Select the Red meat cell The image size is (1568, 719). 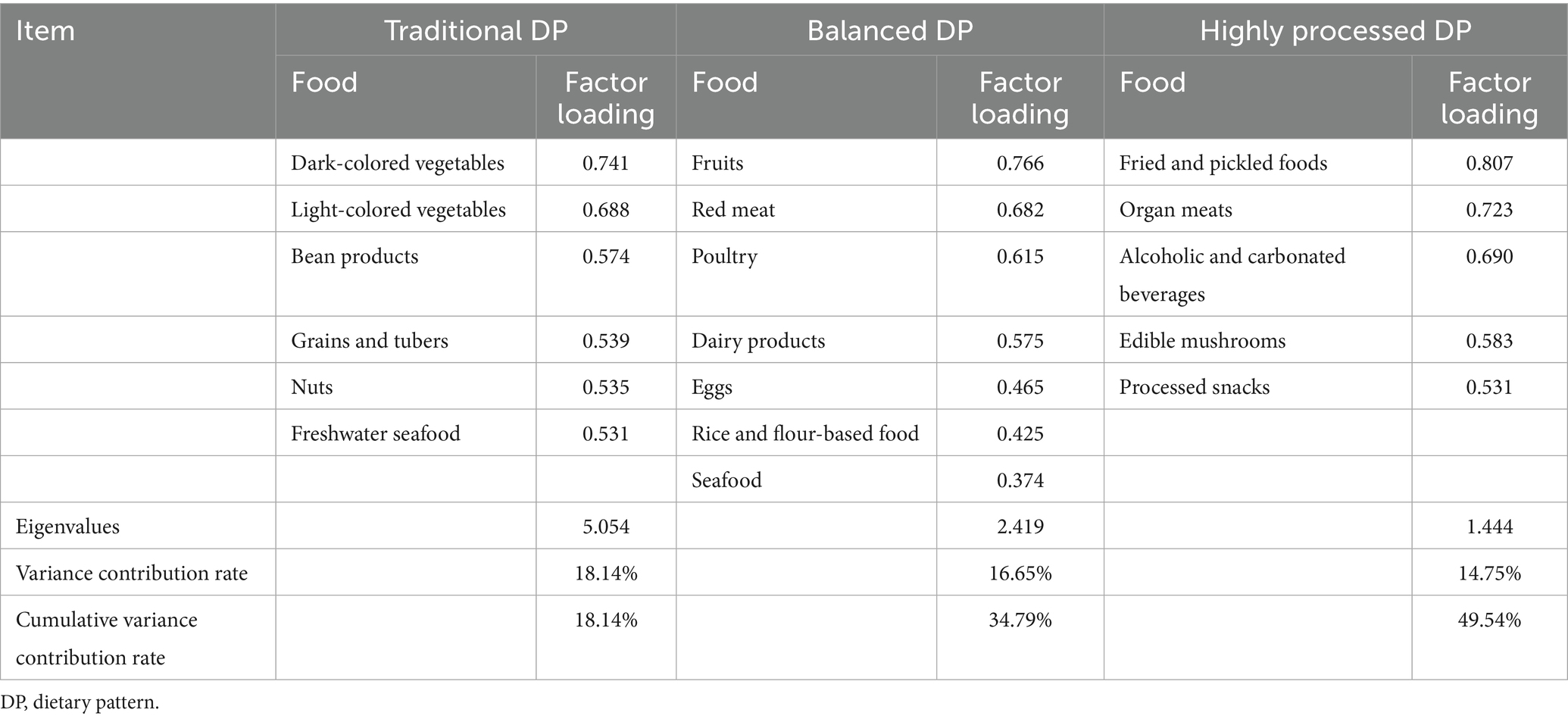tap(733, 210)
